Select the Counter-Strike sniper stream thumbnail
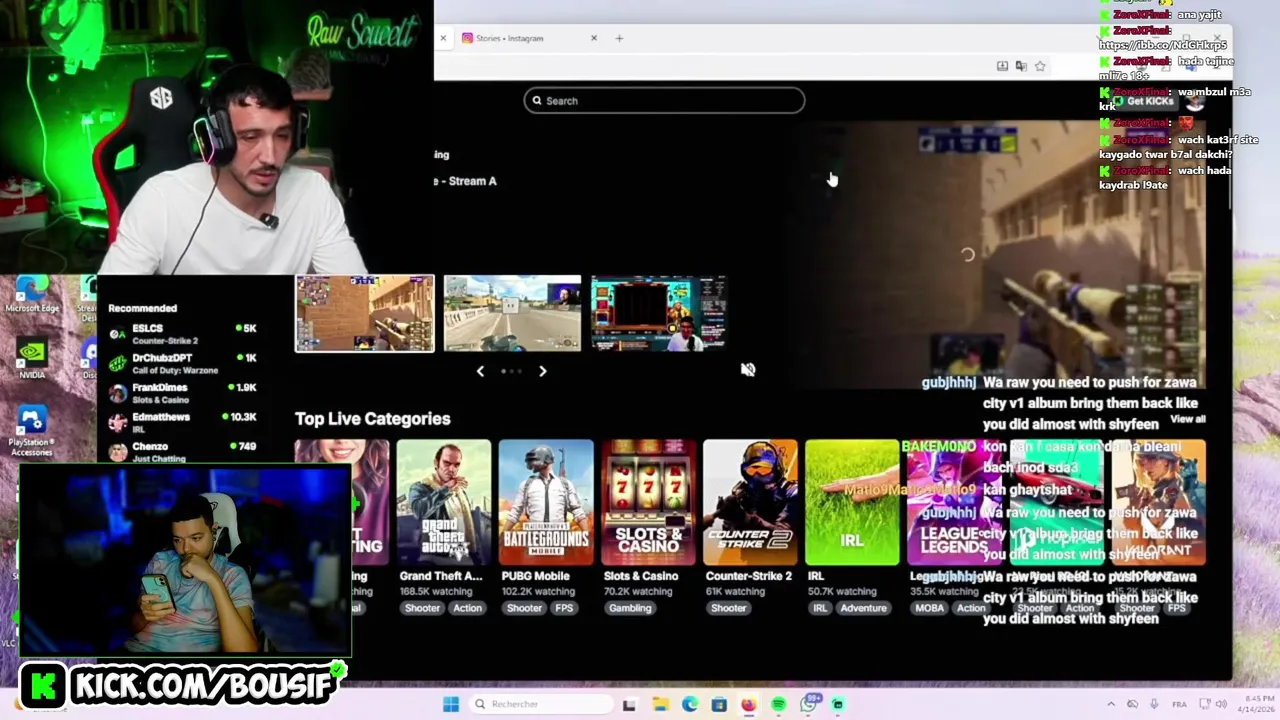The image size is (1280, 720). point(365,314)
